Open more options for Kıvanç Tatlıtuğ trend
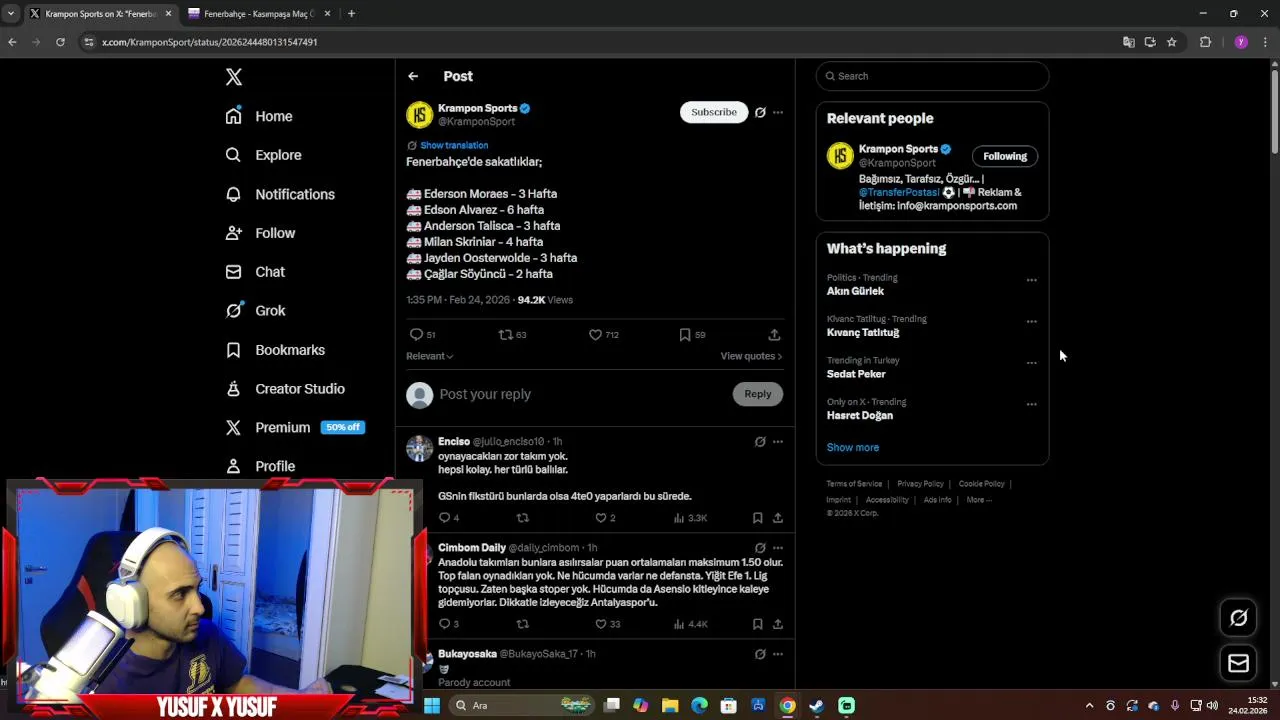1280x720 pixels. (1032, 322)
